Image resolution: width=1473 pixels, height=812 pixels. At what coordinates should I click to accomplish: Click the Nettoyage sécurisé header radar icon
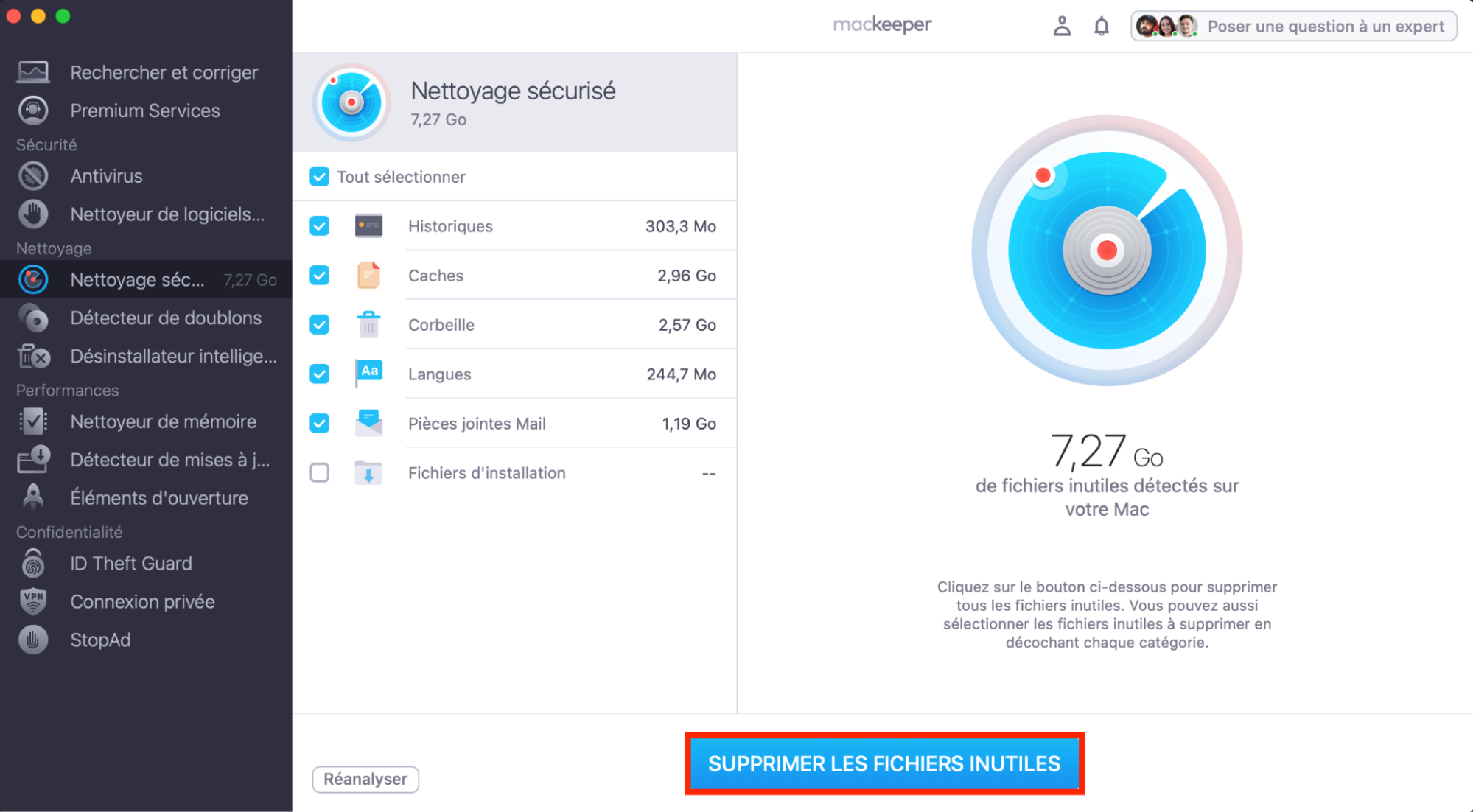[x=351, y=102]
